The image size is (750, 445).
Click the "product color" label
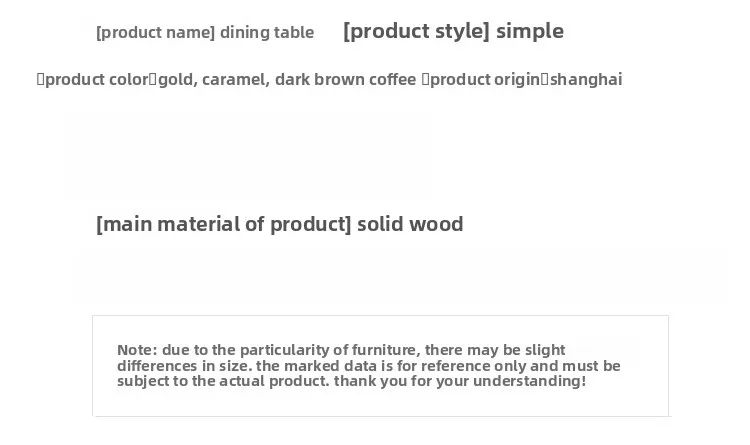pos(97,79)
